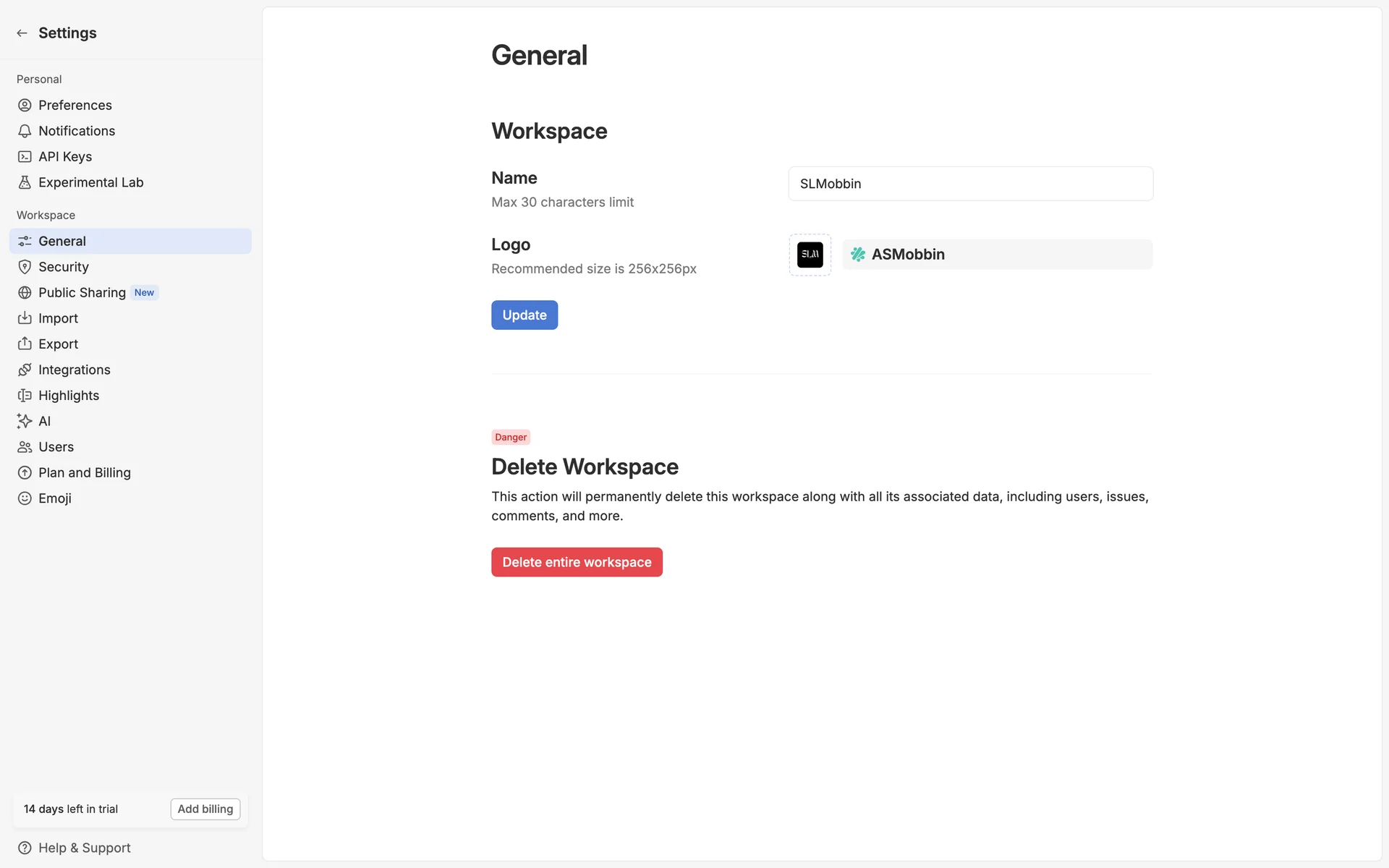Screen dimensions: 1389x868
Task: Go to Highlights settings
Action: [x=69, y=396]
